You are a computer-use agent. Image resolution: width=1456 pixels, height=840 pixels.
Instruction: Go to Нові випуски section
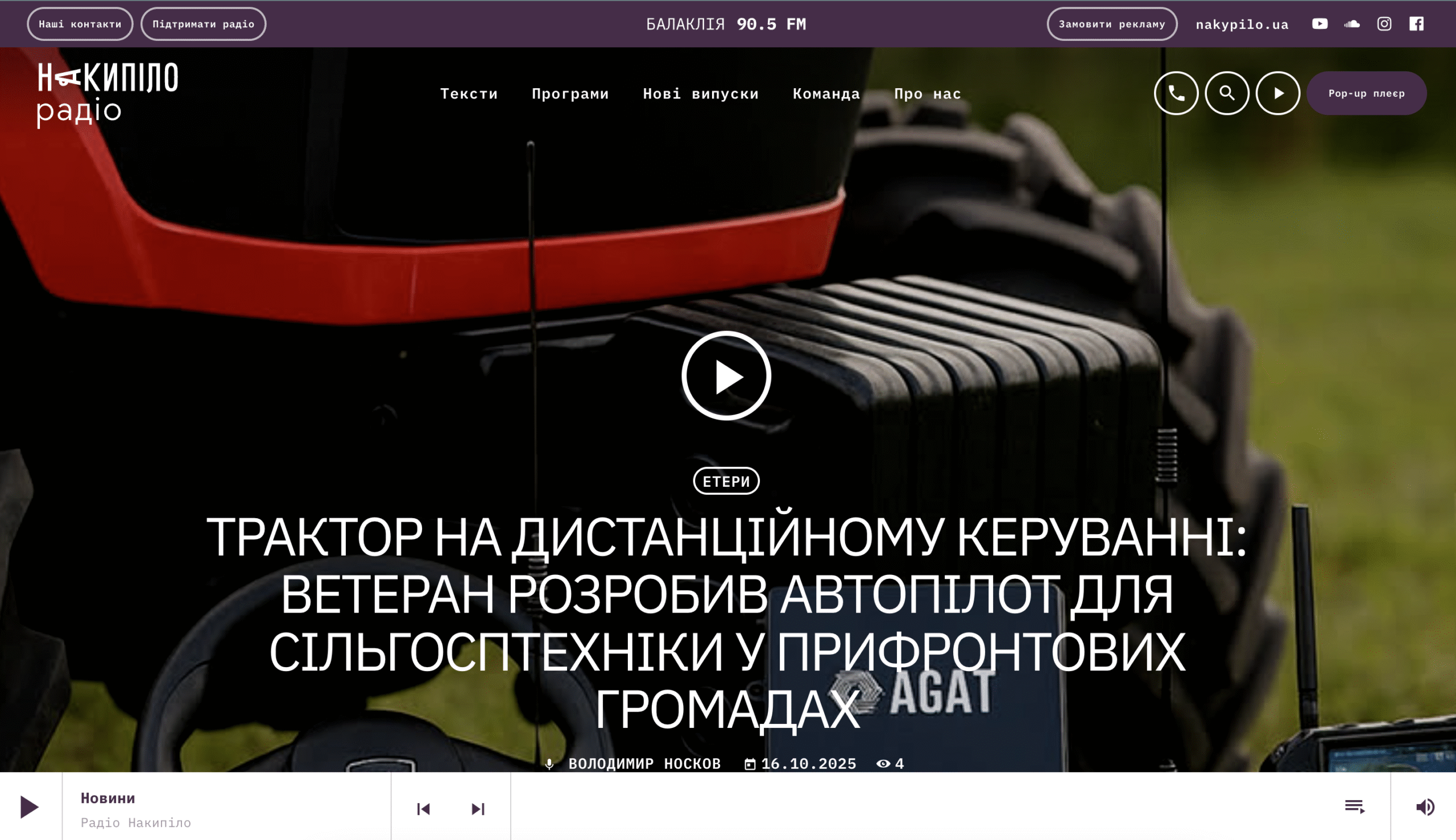point(700,93)
